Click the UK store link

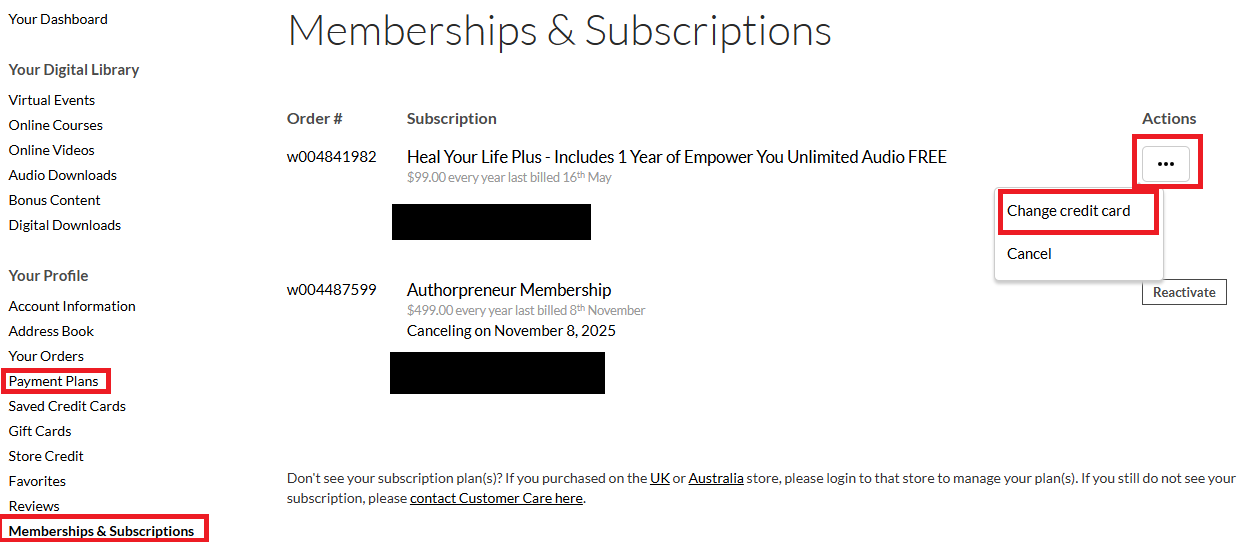coord(660,478)
